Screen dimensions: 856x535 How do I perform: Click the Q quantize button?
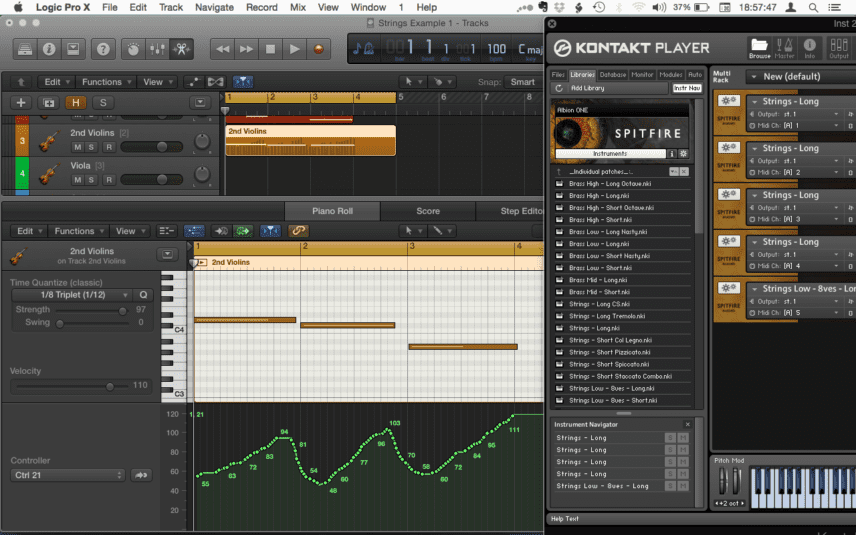pos(143,295)
